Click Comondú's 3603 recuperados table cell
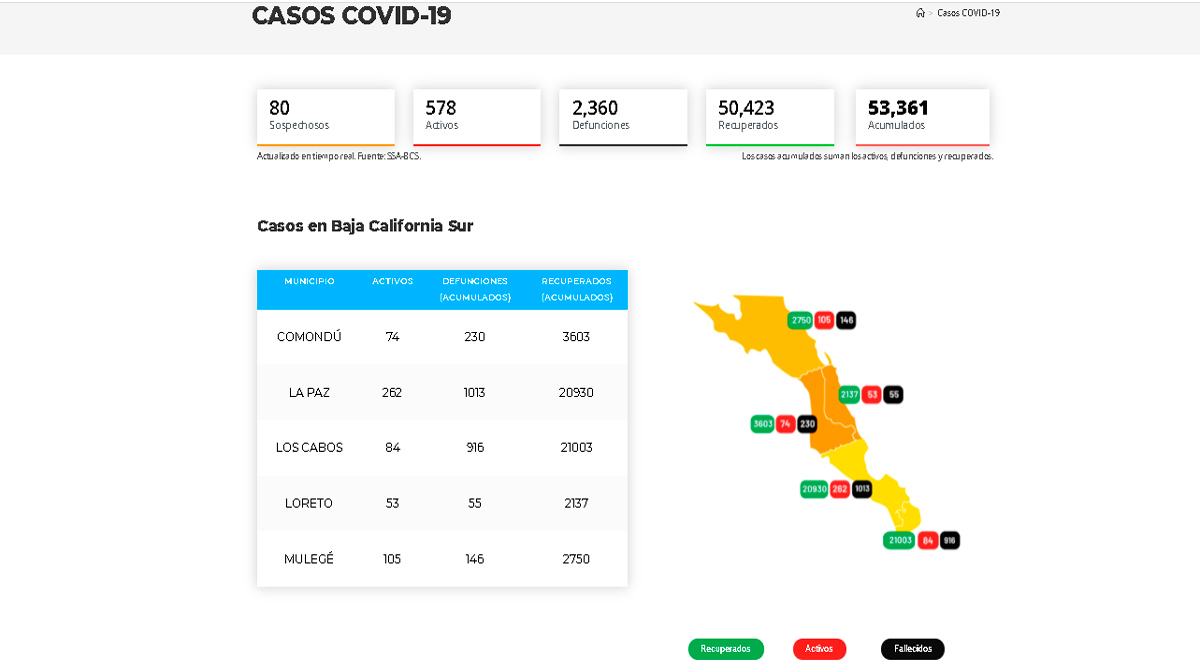The height and width of the screenshot is (666, 1200). tap(577, 337)
